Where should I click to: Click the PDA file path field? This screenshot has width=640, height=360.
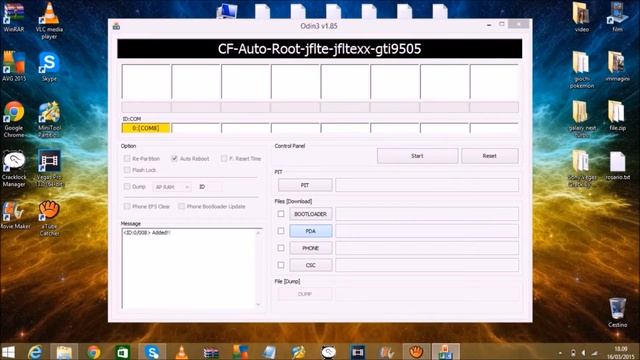[x=427, y=231]
